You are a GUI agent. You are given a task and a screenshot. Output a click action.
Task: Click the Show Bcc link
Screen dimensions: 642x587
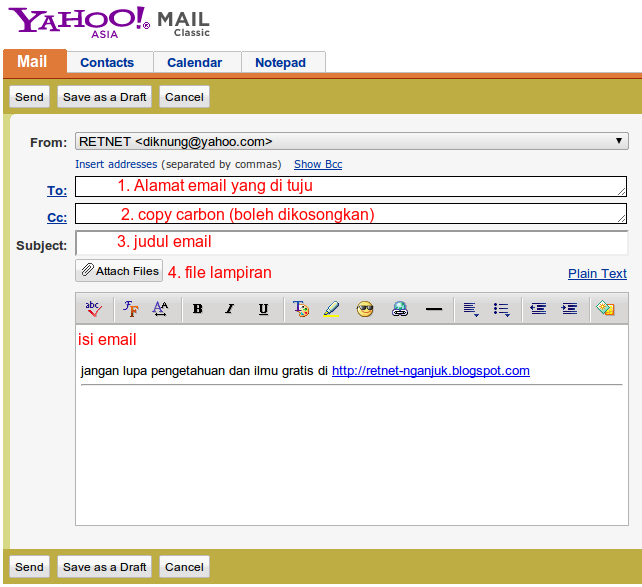318,164
